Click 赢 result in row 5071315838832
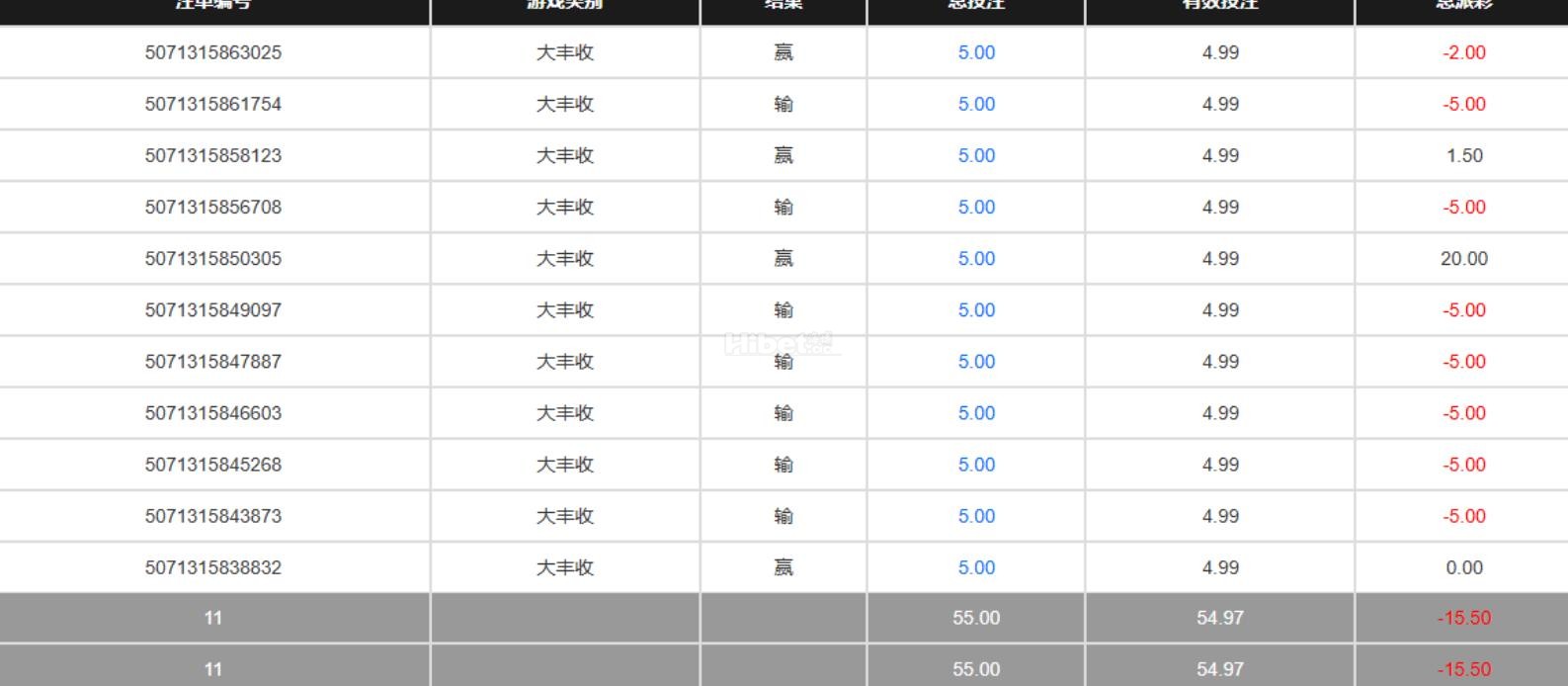This screenshot has width=1568, height=686. [784, 566]
